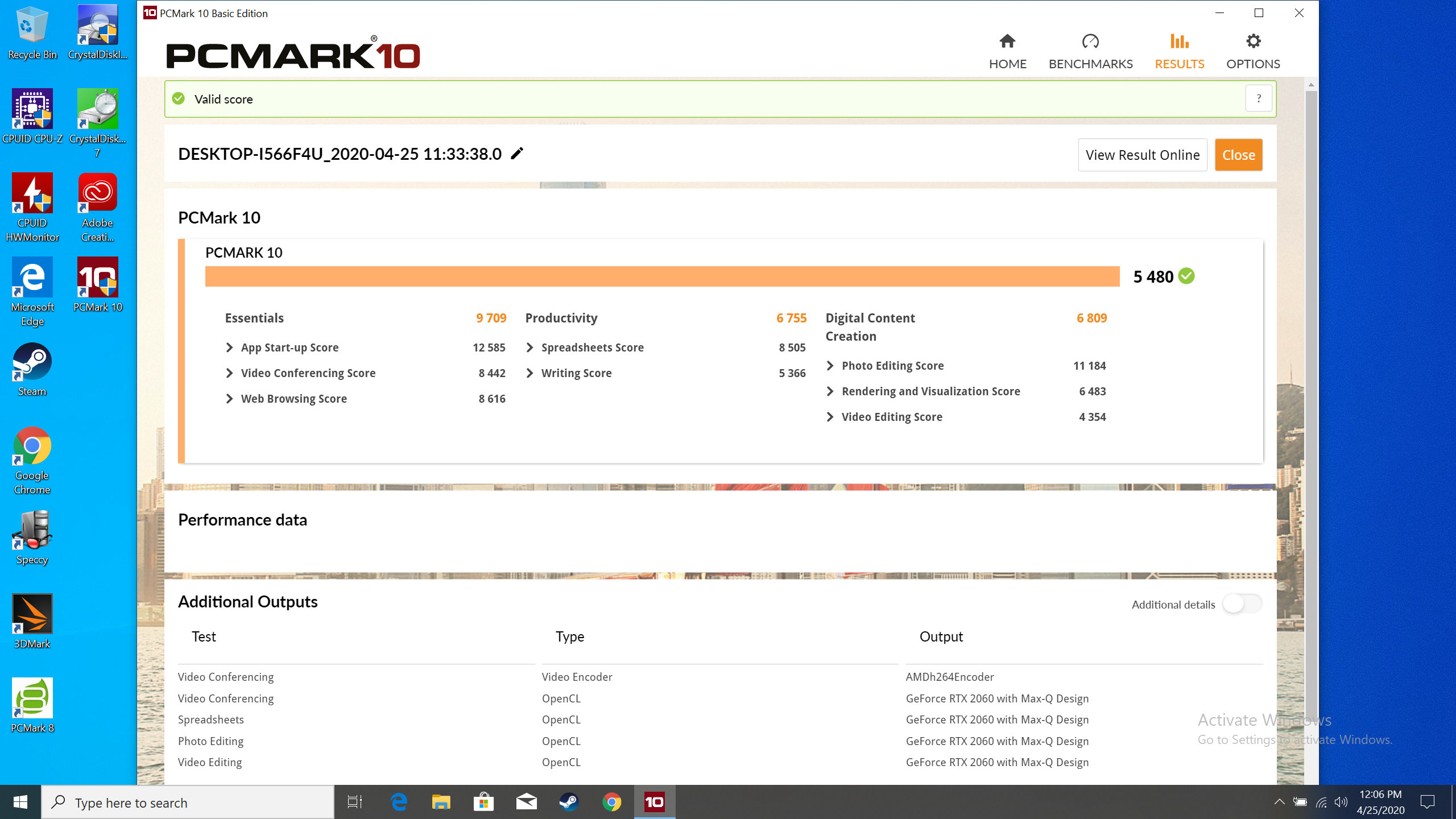
Task: Expand the Photo Editing Score row
Action: (830, 366)
